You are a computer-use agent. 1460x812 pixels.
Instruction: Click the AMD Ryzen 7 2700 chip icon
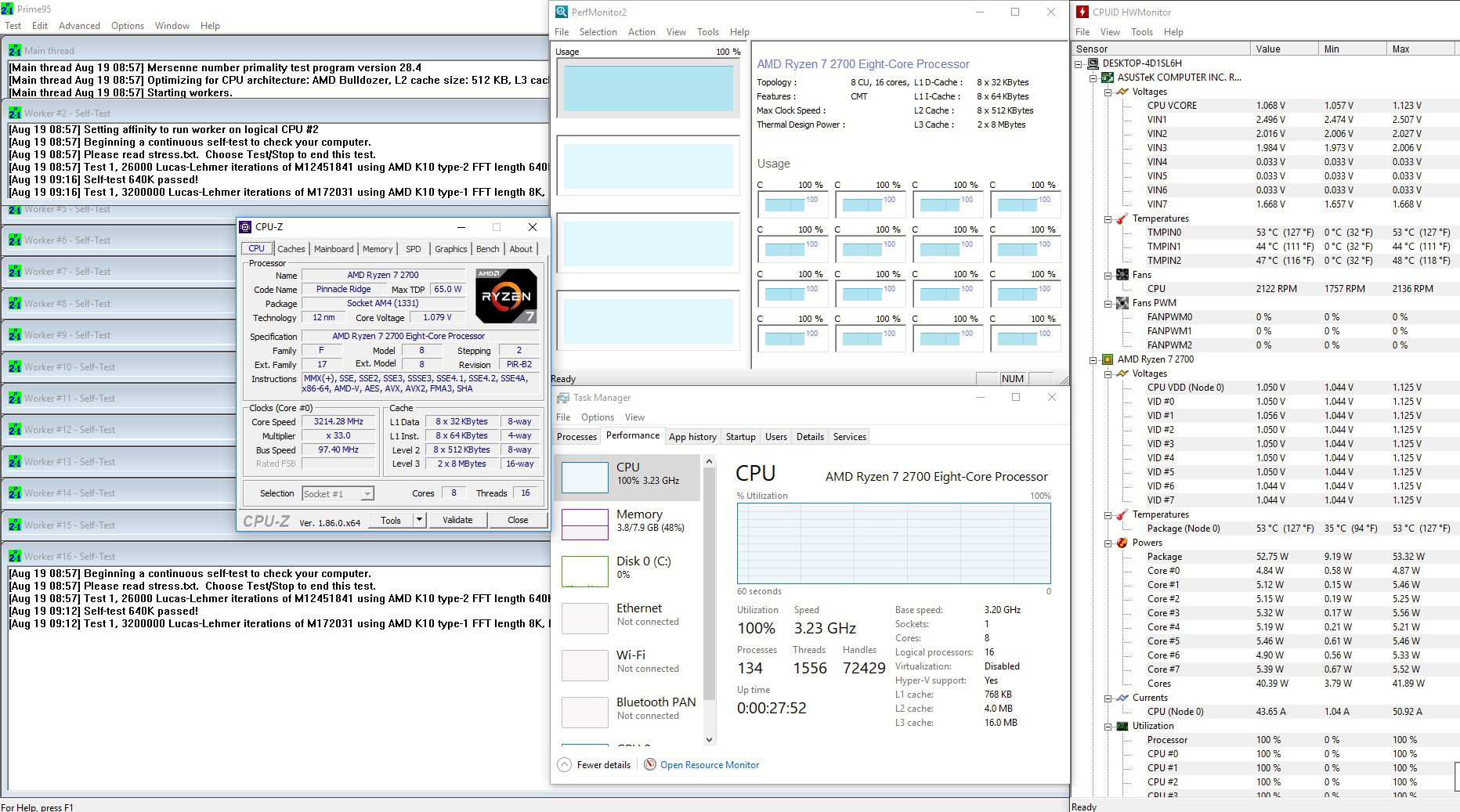pyautogui.click(x=1108, y=359)
